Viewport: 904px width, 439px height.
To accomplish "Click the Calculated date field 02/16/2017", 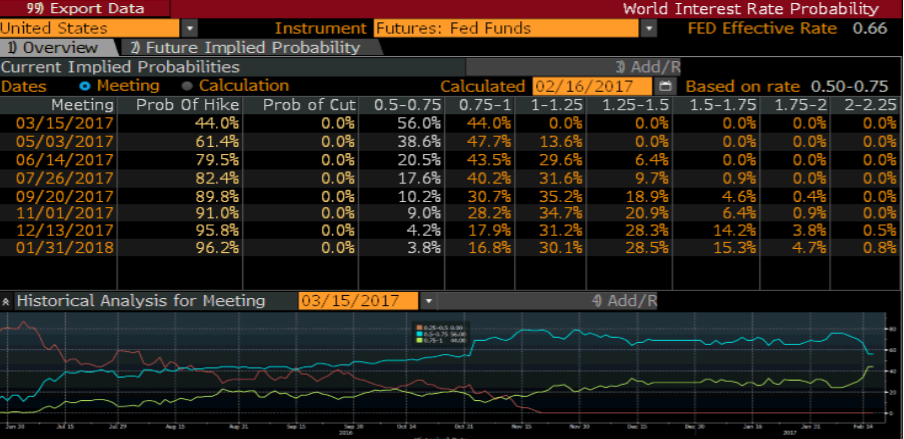I will coord(593,87).
